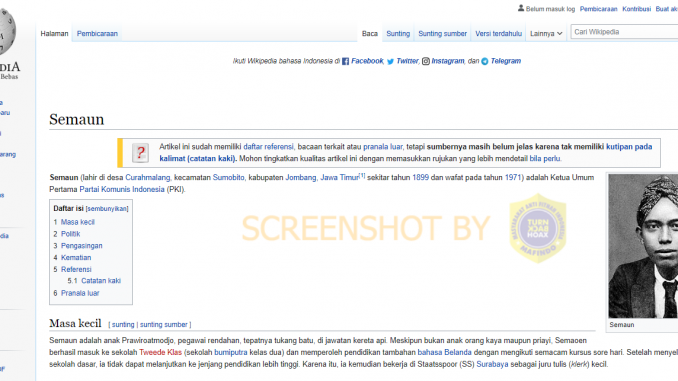Click the Instagram camera icon
Viewport: 678px width, 381px height.
(x=425, y=61)
